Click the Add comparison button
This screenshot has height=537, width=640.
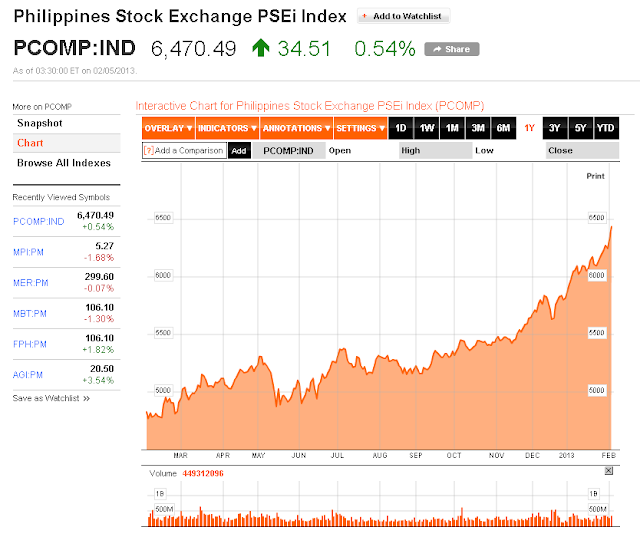point(239,151)
